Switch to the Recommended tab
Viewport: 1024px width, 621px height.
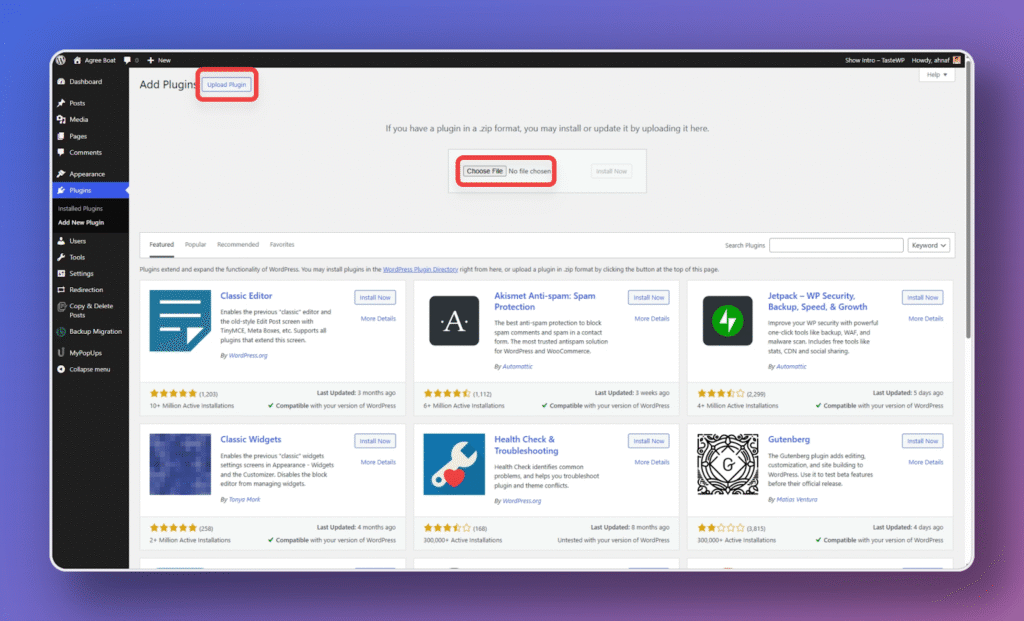(238, 245)
